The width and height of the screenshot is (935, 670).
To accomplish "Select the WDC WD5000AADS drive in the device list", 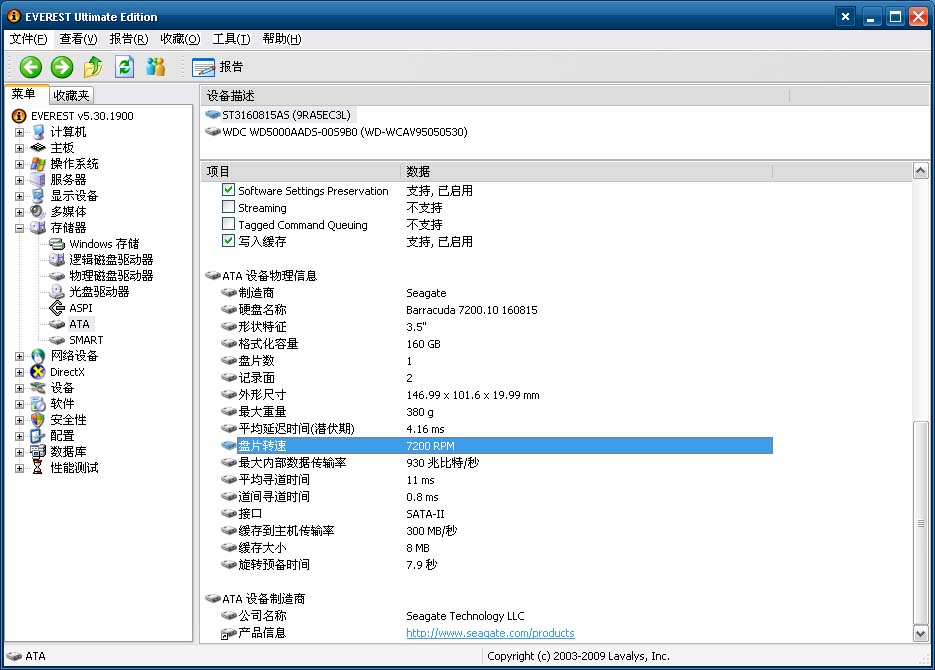I will (x=344, y=132).
